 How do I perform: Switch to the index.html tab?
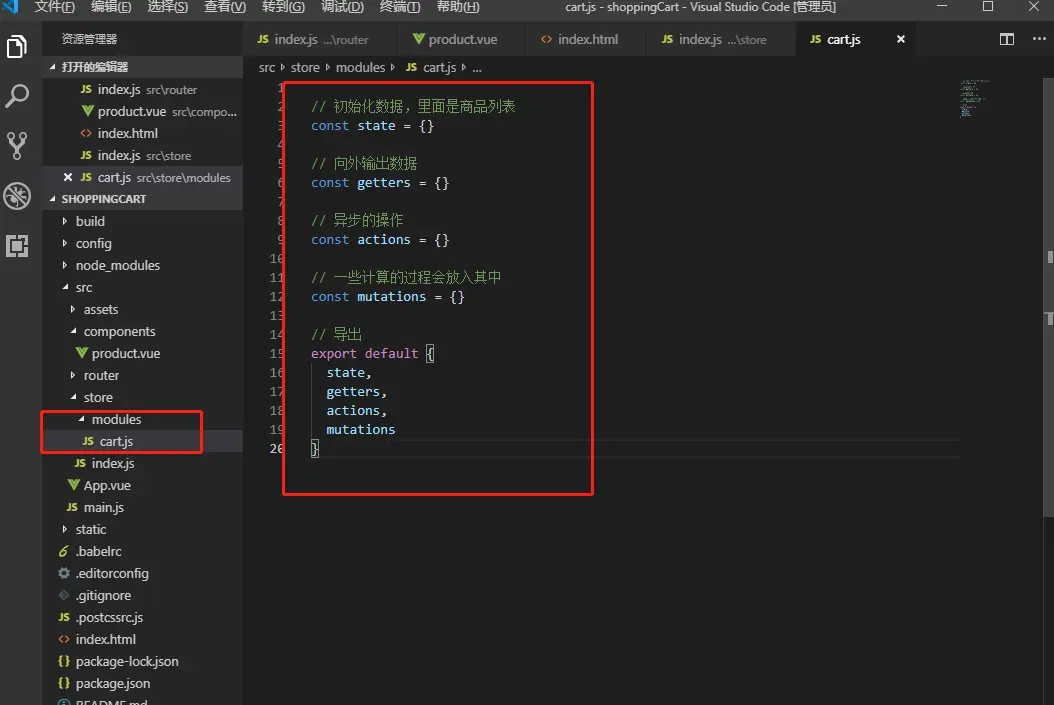tap(587, 40)
